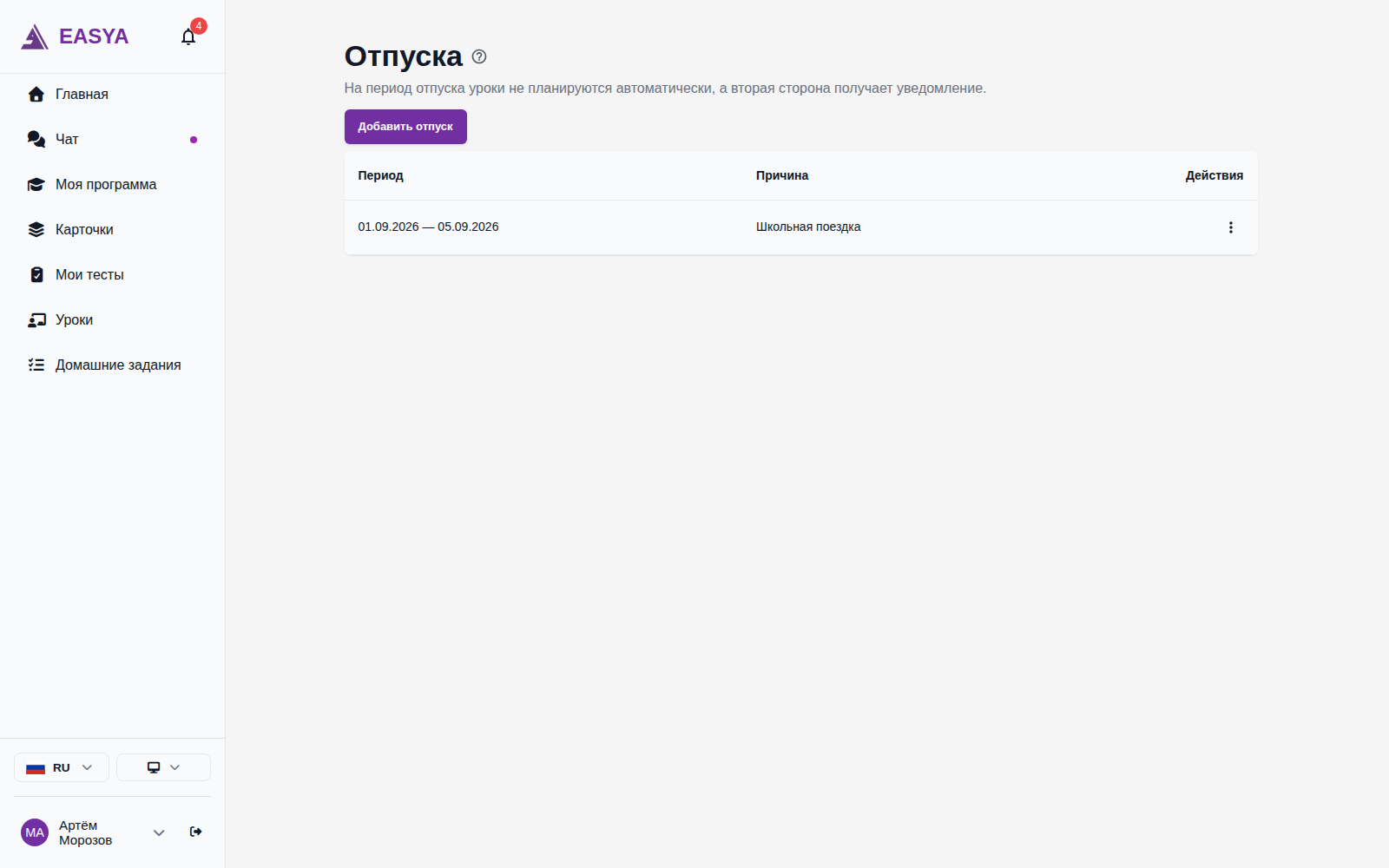Click the monitor theme icon

(x=154, y=767)
